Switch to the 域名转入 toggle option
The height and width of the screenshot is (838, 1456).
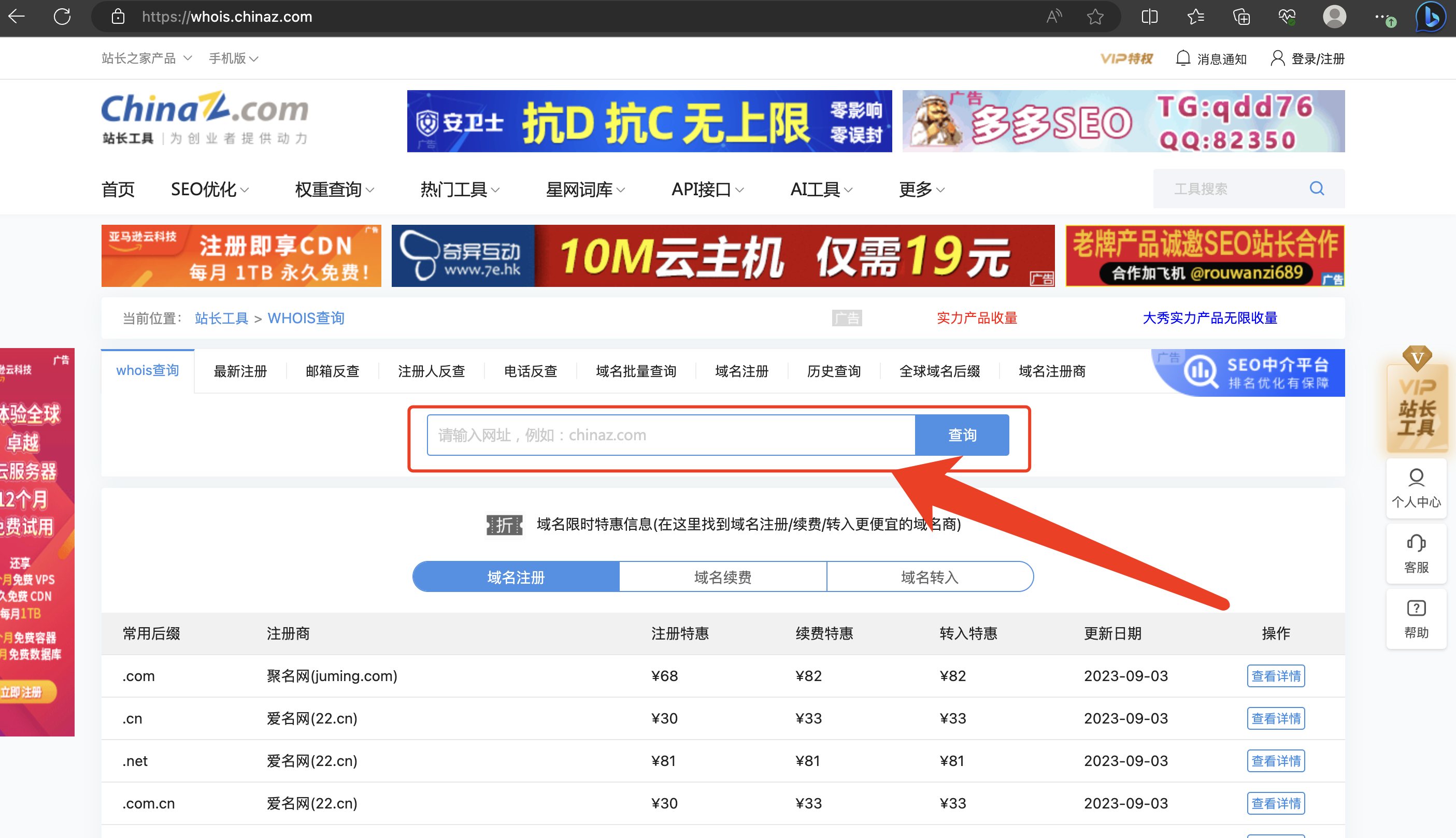tap(929, 576)
